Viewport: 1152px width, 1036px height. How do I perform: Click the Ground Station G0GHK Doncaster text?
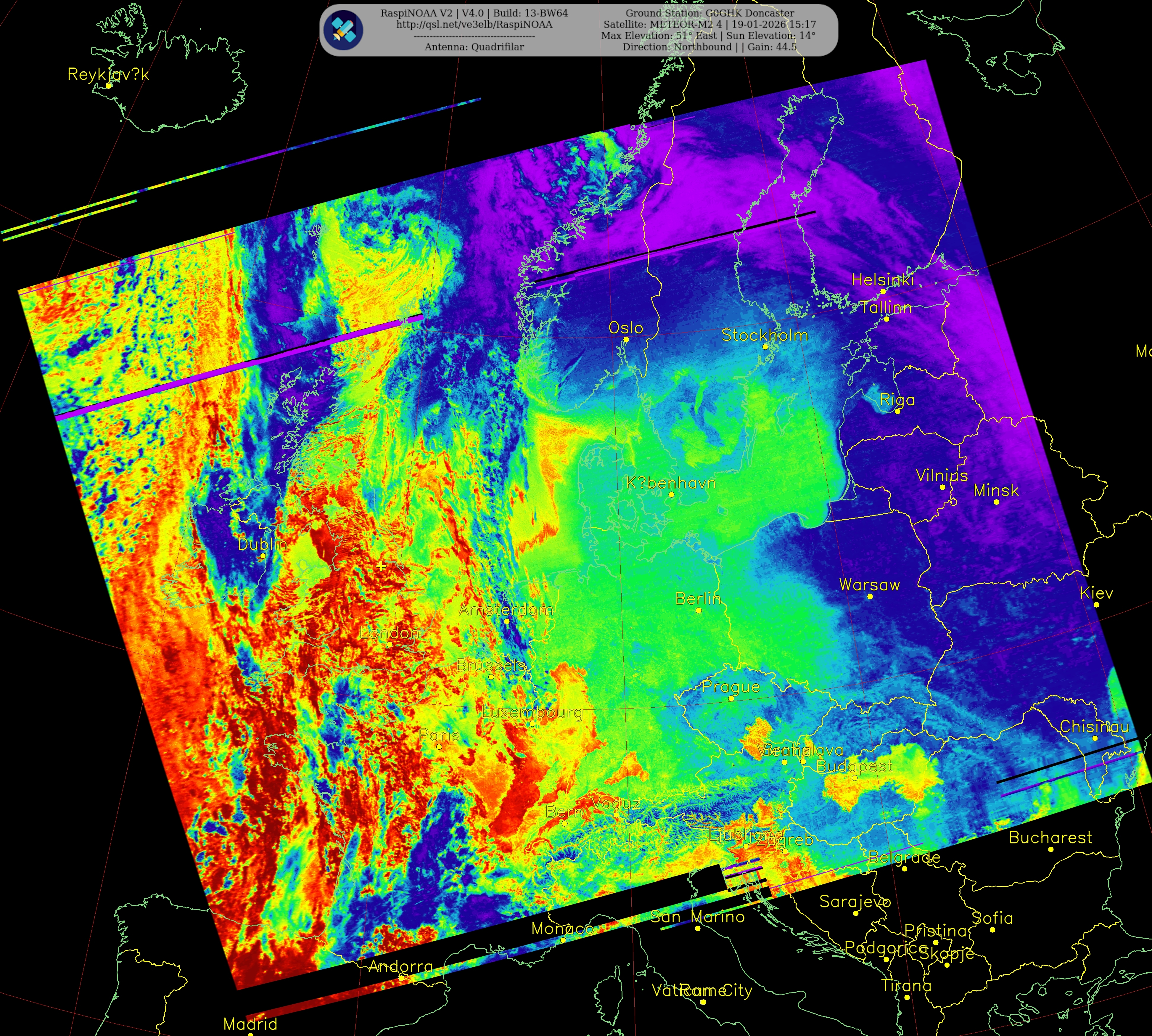710,13
